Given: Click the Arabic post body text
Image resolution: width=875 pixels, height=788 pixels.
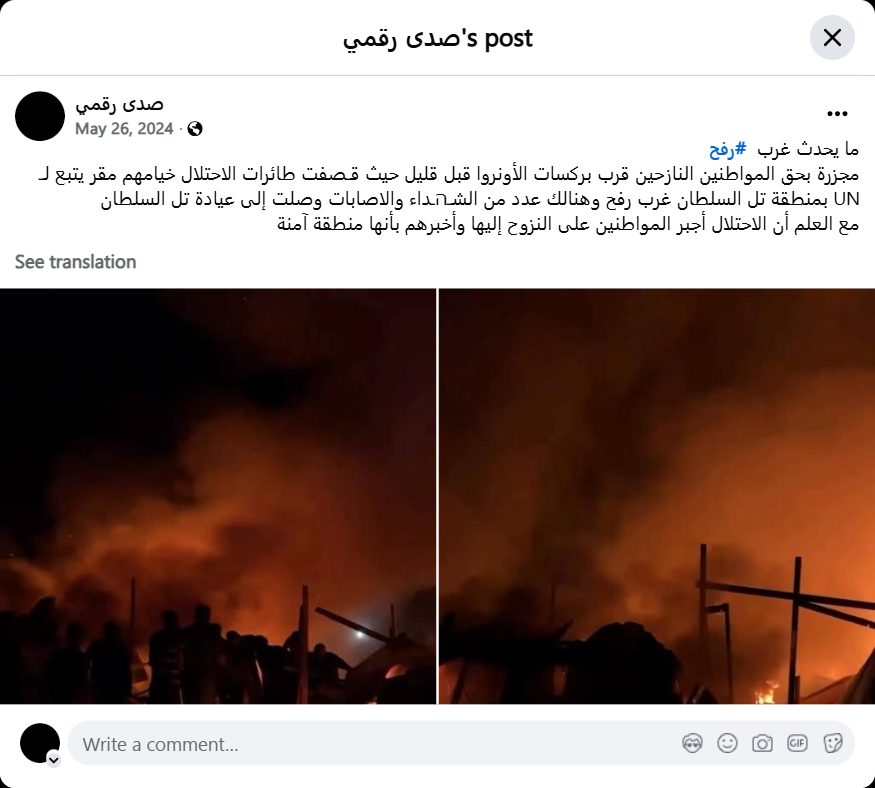Looking at the screenshot, I should pos(449,187).
